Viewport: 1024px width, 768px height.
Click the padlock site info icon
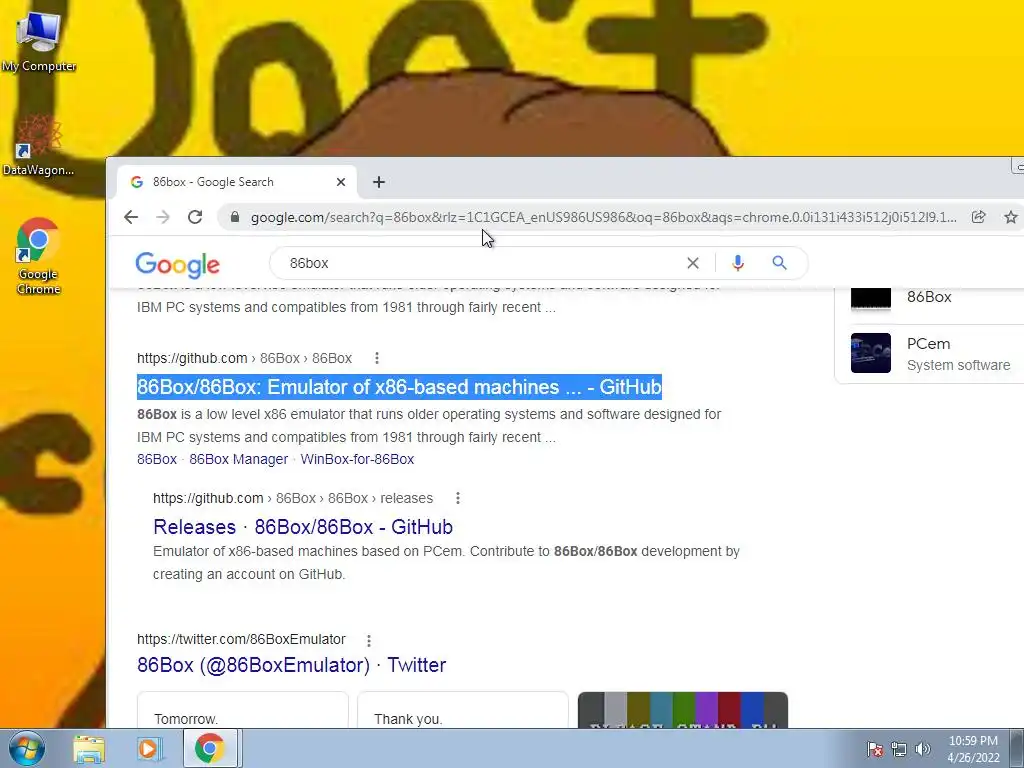pos(235,217)
